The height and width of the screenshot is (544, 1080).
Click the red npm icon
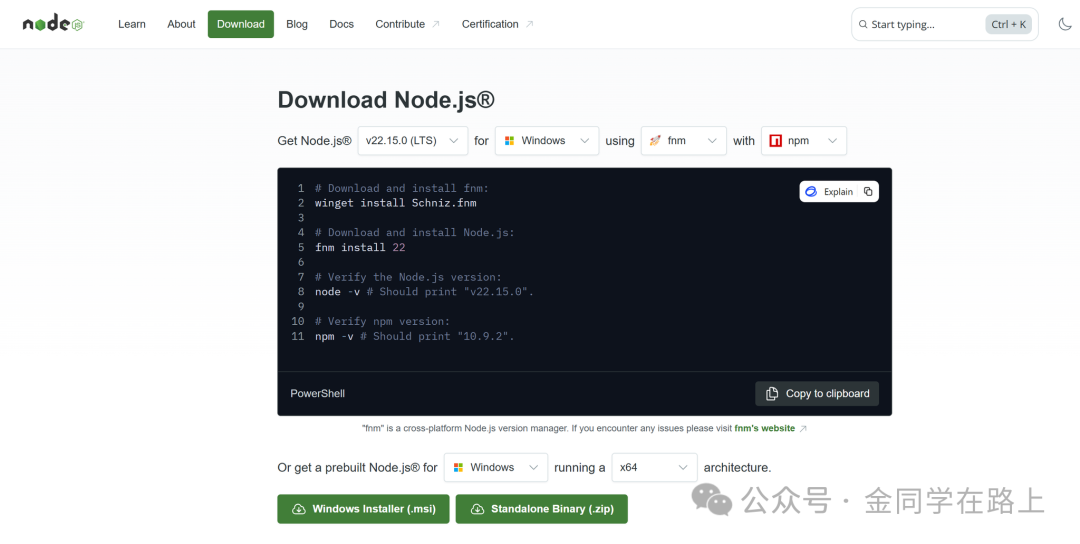(776, 140)
